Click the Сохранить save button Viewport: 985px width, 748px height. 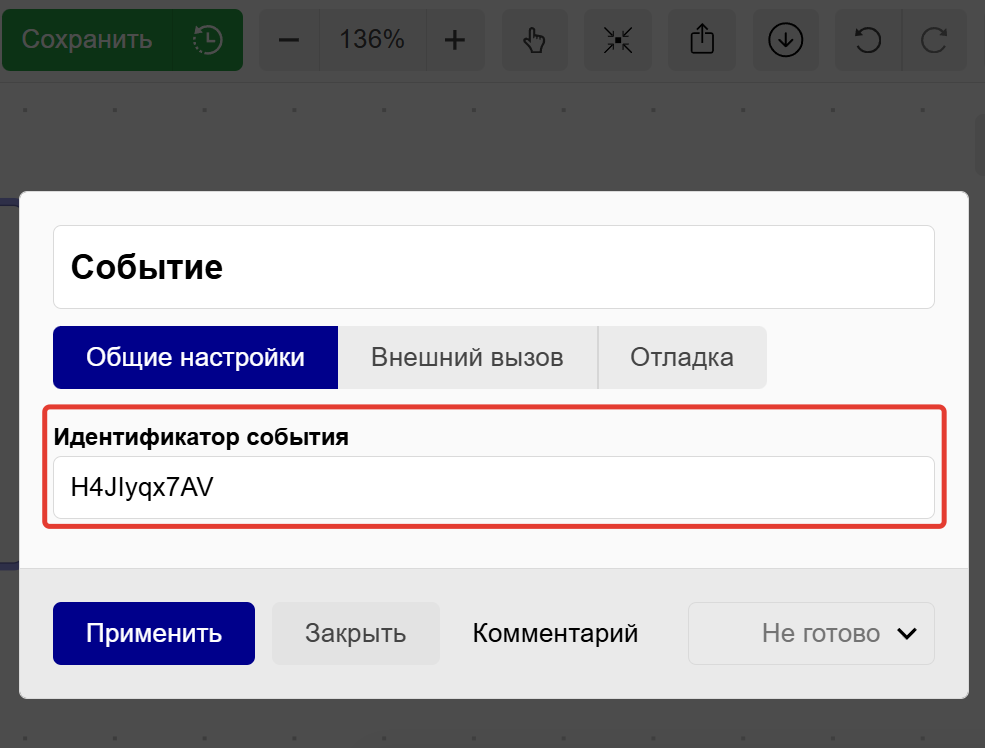coord(88,40)
